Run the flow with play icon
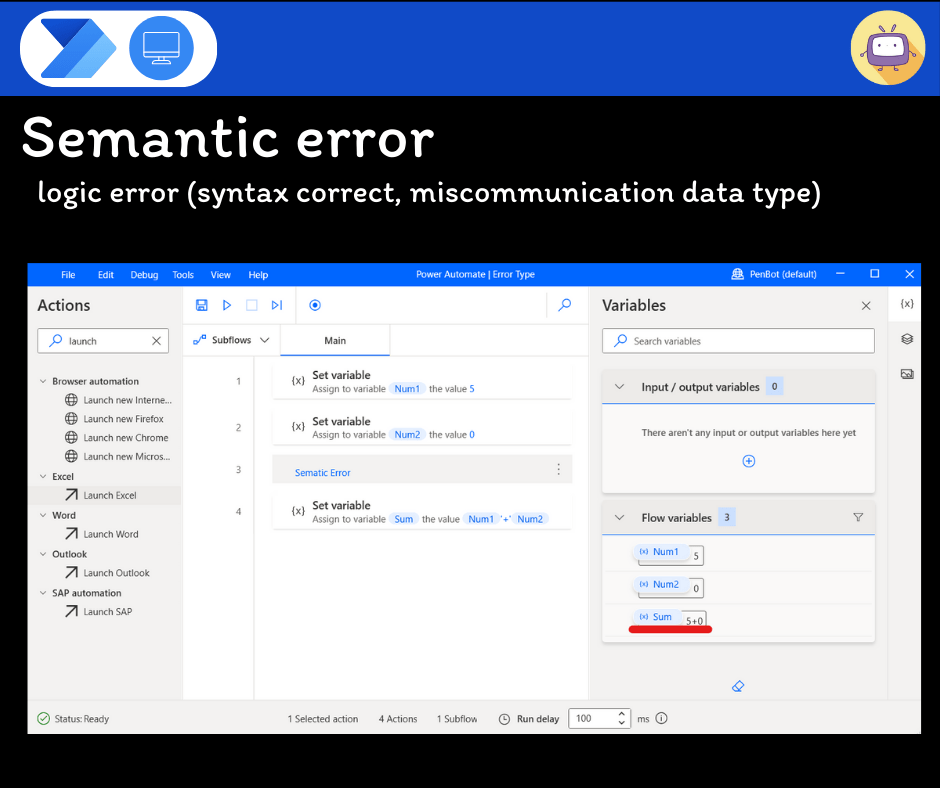This screenshot has width=940, height=788. tap(227, 305)
